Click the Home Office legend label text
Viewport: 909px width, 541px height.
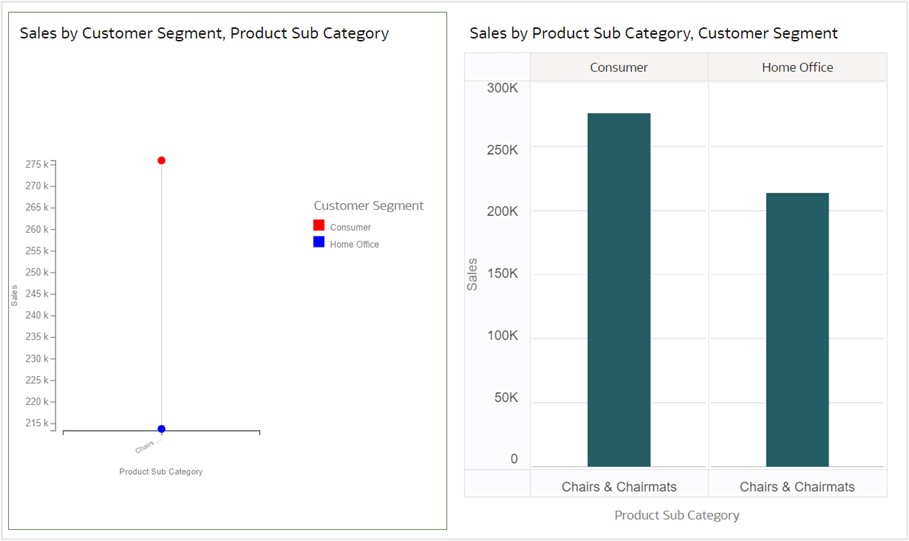point(354,244)
